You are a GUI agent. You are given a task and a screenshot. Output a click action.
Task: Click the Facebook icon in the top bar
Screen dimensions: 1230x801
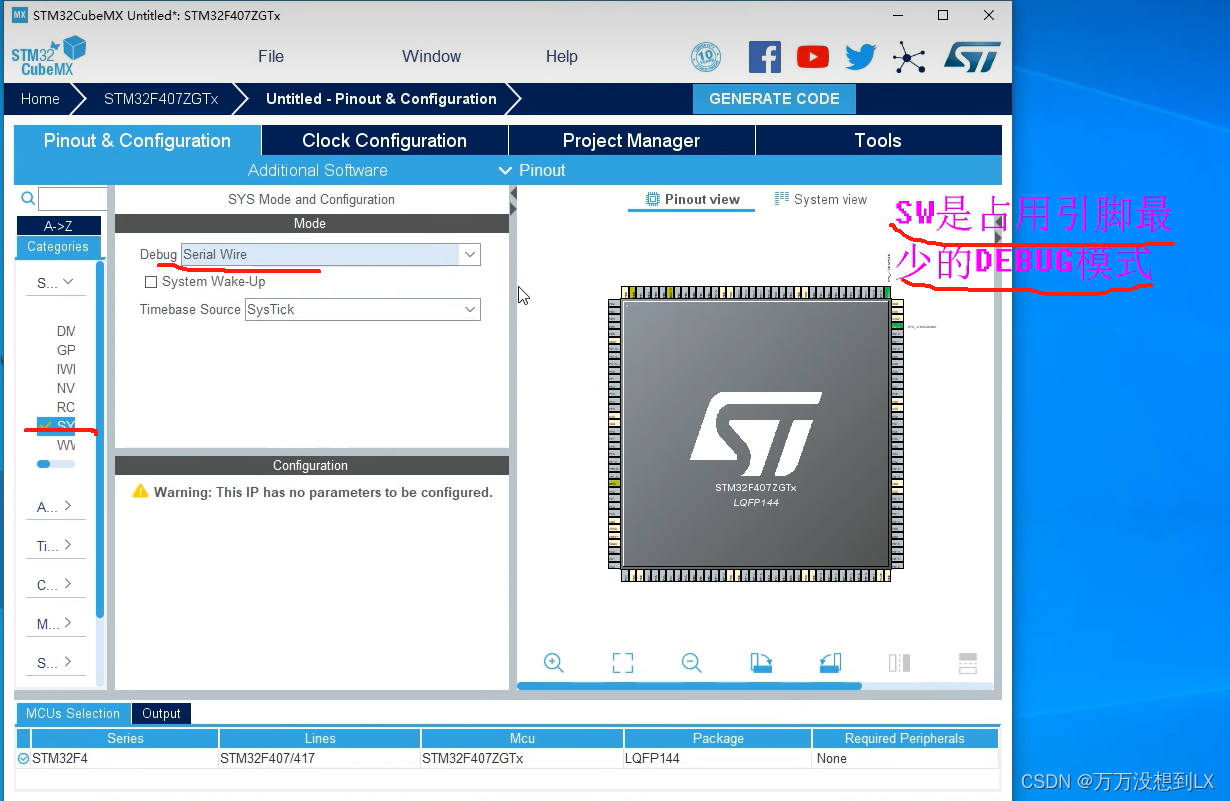click(765, 57)
